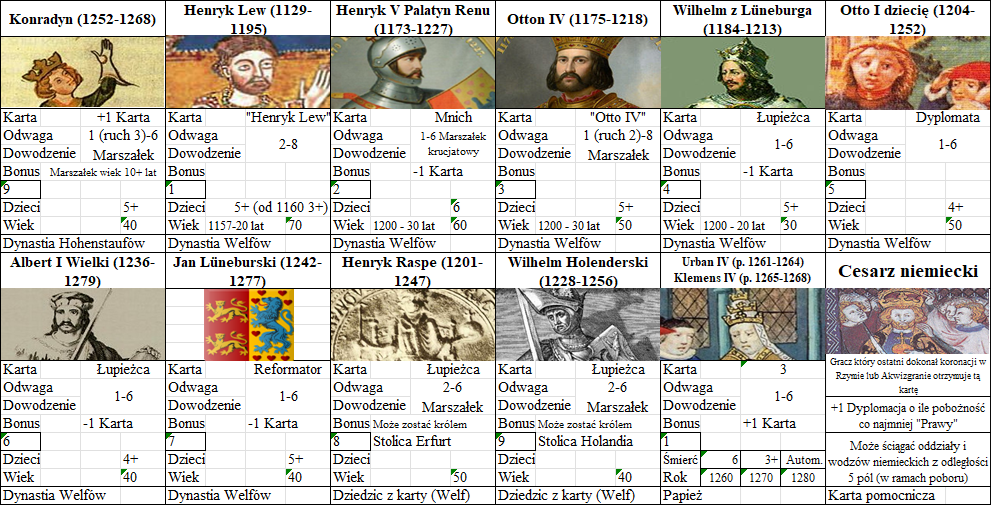Select the "Reformator" Karta value cell
Viewport: 991px width, 526px height.
288,370
